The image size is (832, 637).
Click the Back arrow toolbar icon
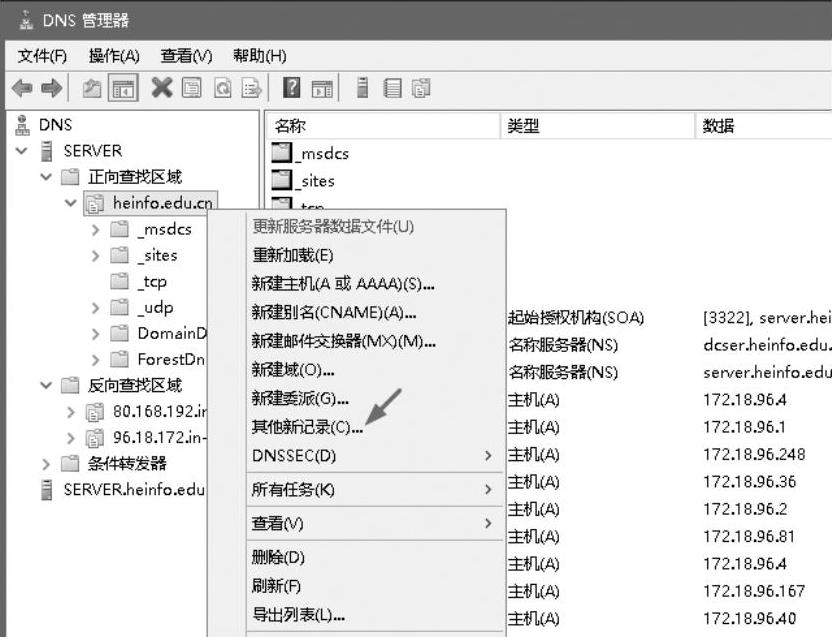[x=22, y=88]
